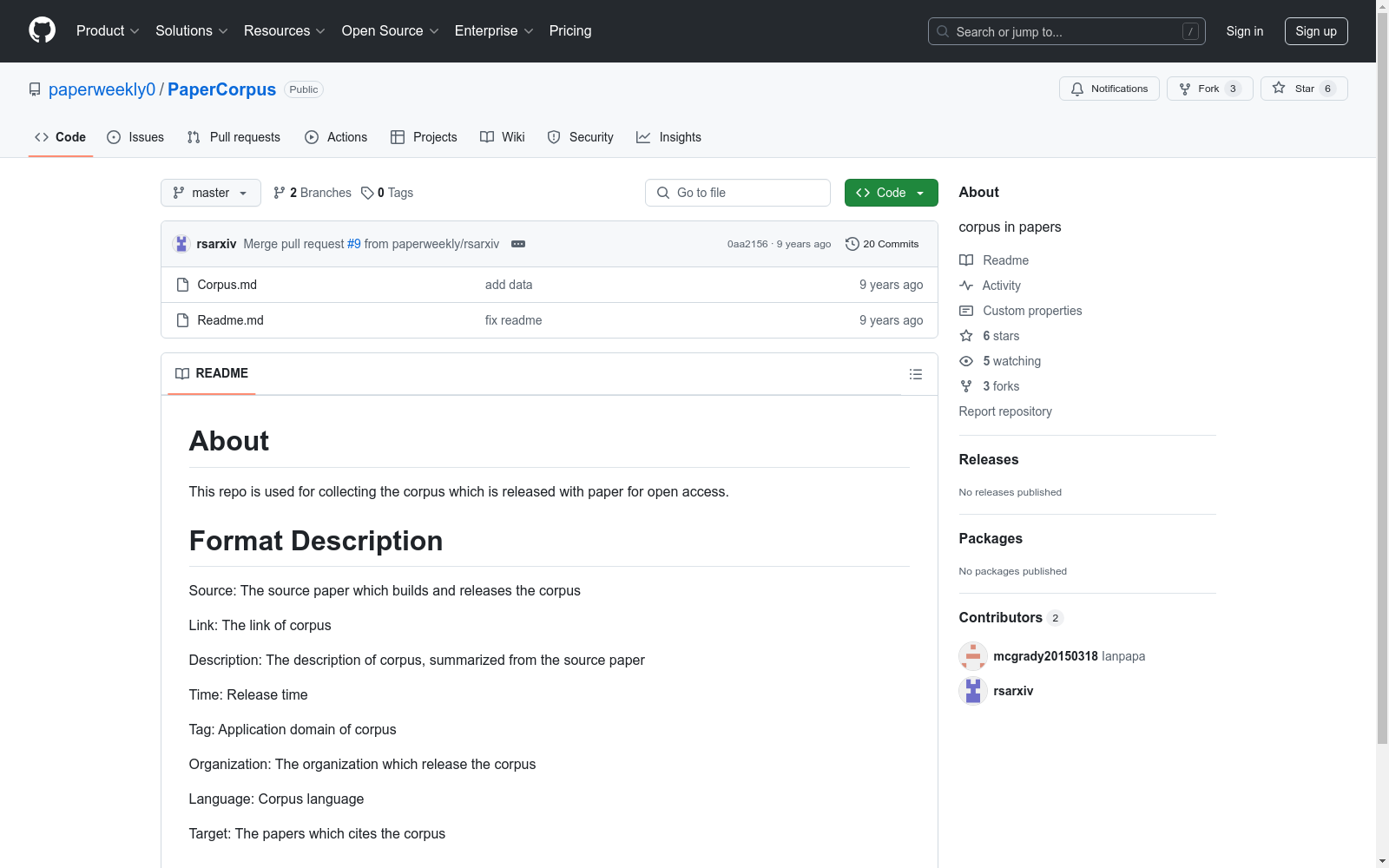Expand the Open Source menu
The width and height of the screenshot is (1389, 868).
[x=391, y=31]
